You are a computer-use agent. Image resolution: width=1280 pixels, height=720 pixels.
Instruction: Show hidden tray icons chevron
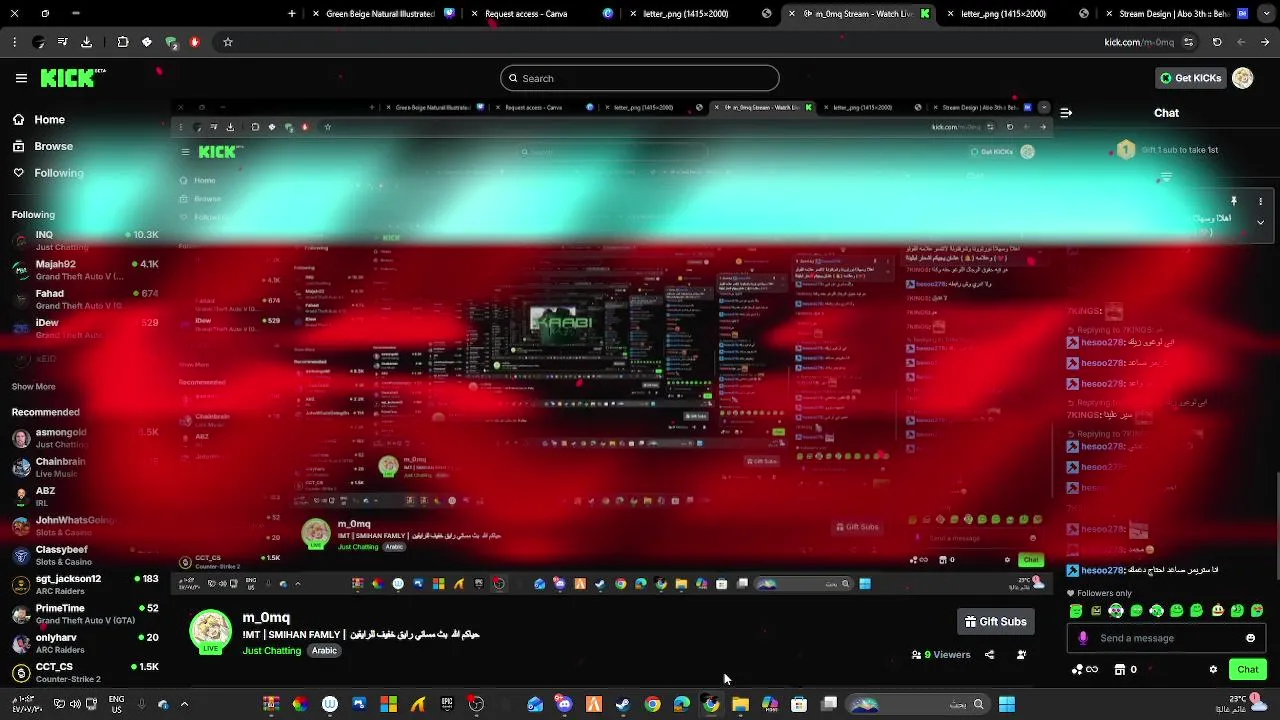[x=184, y=704]
